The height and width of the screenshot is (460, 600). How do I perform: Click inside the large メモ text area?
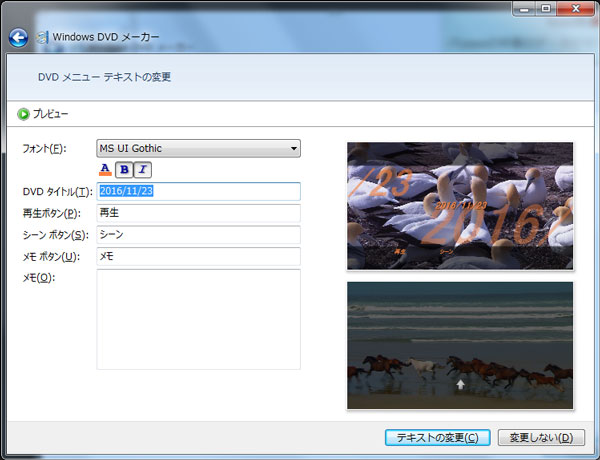(198, 319)
